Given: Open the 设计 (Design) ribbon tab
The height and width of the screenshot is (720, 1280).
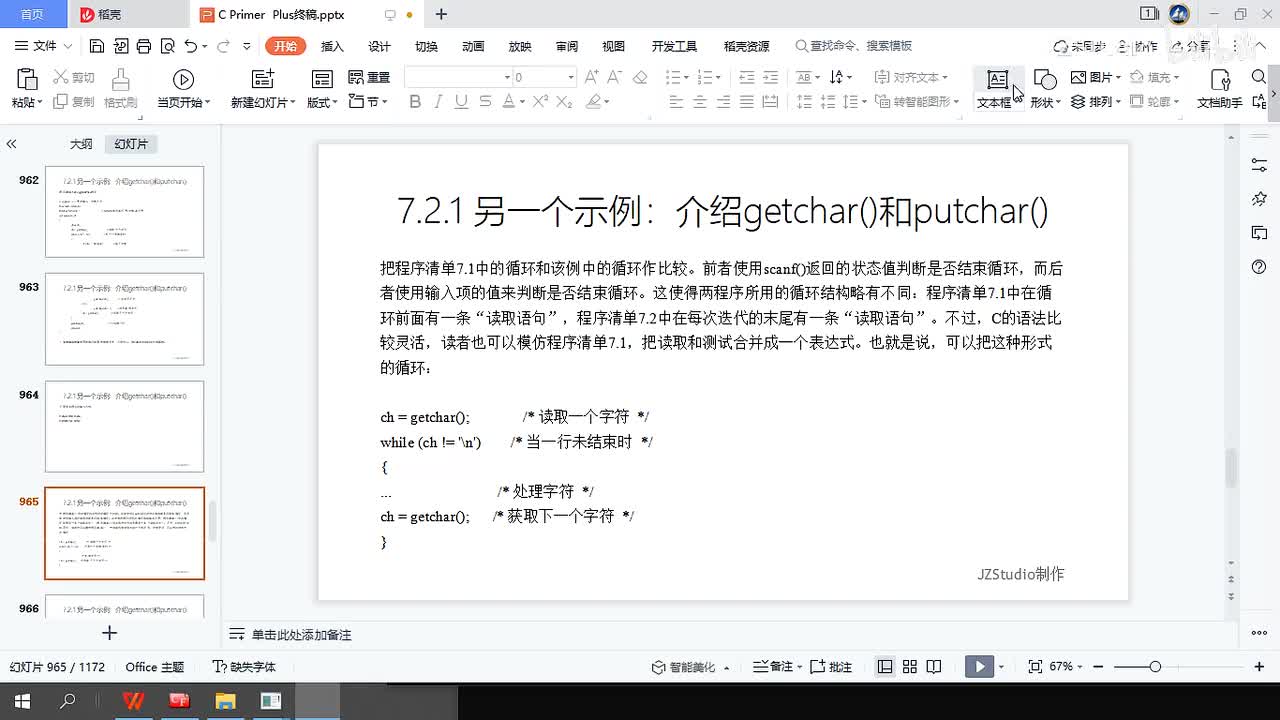Looking at the screenshot, I should click(379, 46).
